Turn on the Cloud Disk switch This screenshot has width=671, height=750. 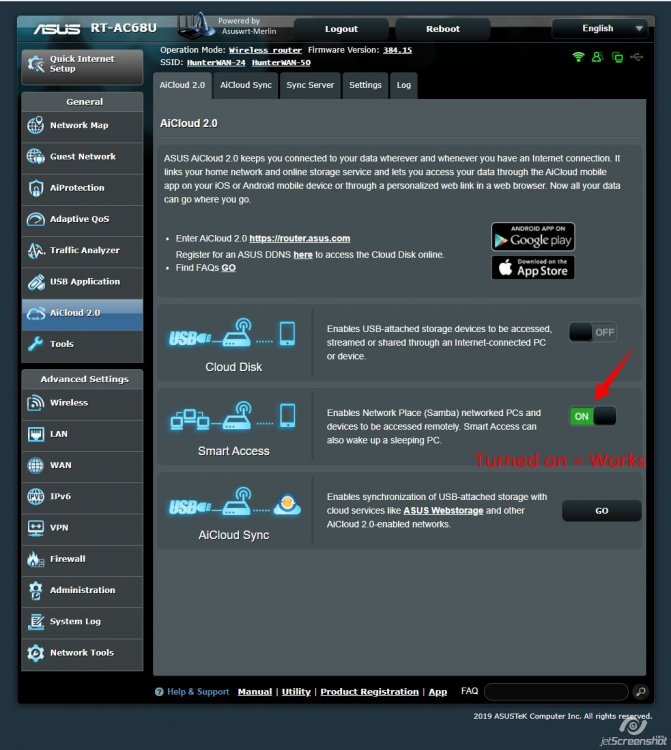tap(593, 332)
